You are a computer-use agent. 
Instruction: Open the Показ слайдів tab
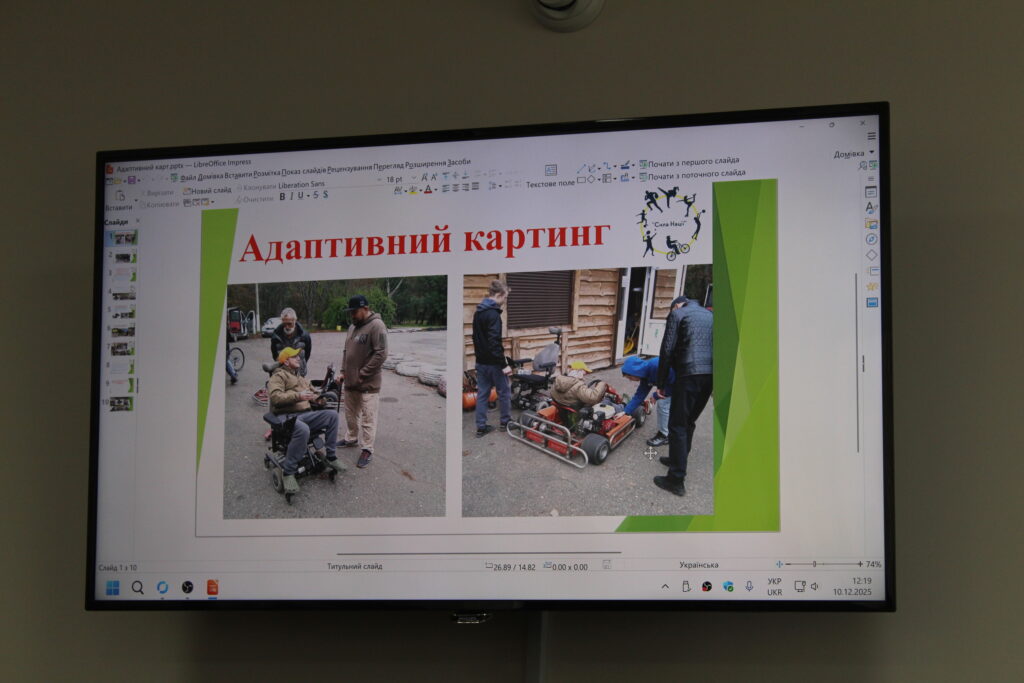[x=304, y=172]
